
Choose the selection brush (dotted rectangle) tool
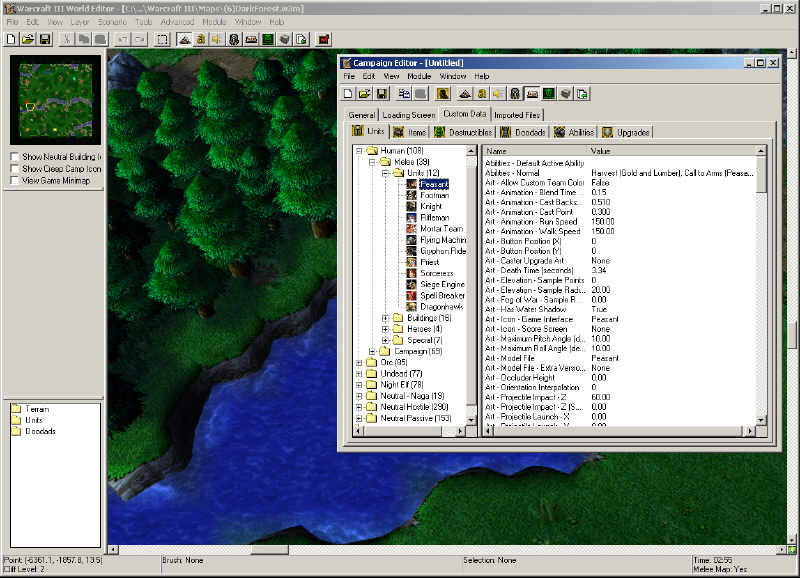click(162, 39)
